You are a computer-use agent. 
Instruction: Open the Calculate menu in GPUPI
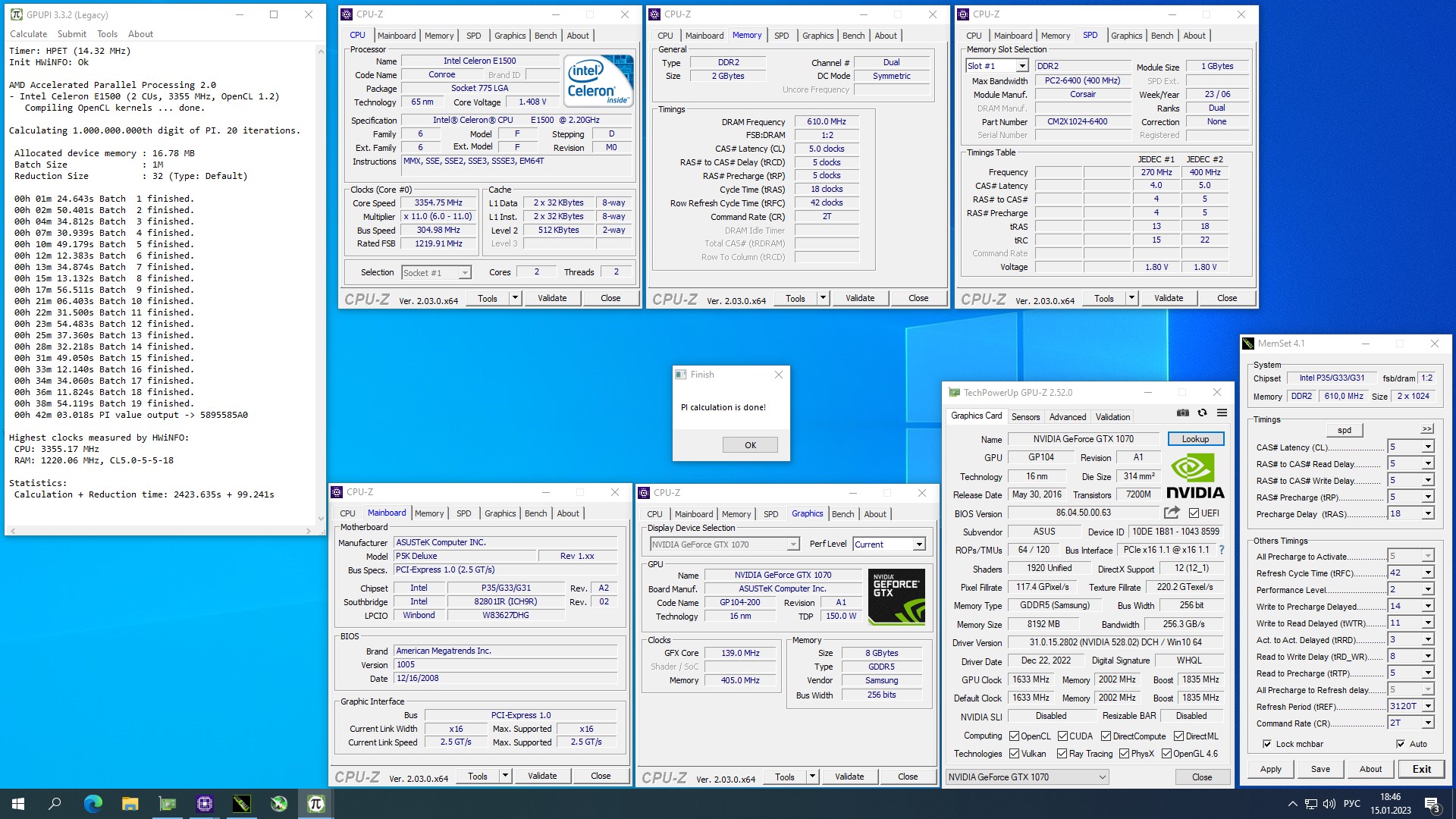click(28, 34)
